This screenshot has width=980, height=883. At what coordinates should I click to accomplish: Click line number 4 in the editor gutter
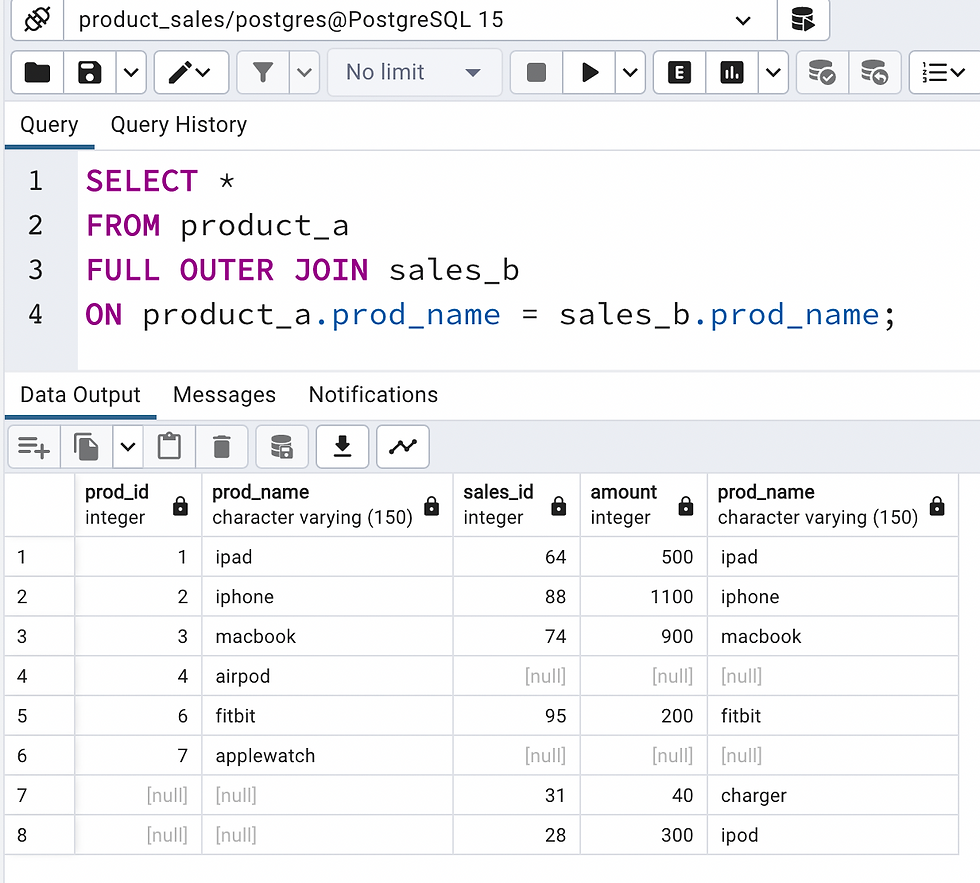coord(35,314)
